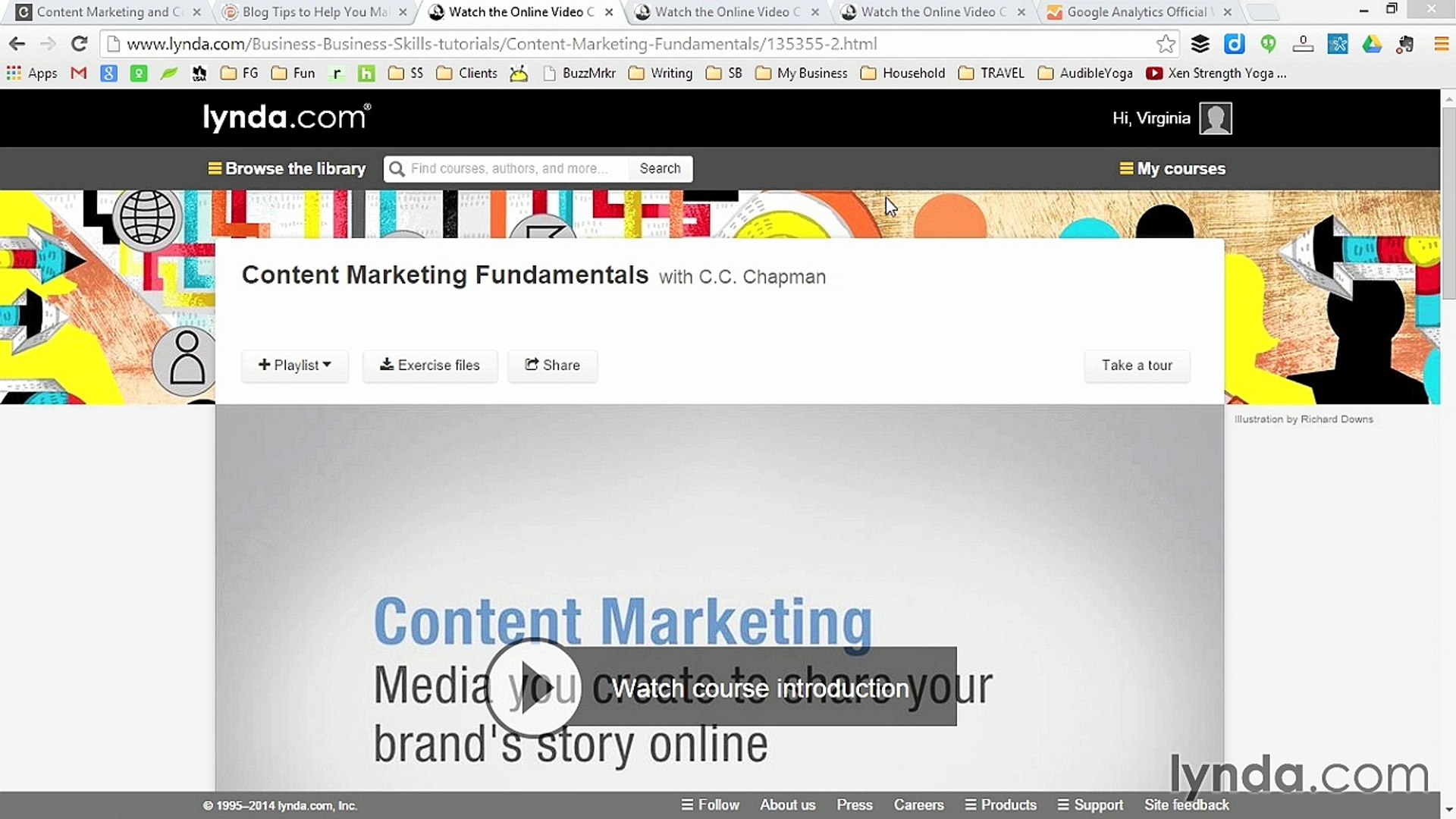
Task: Click the Site feedback link
Action: 1186,805
